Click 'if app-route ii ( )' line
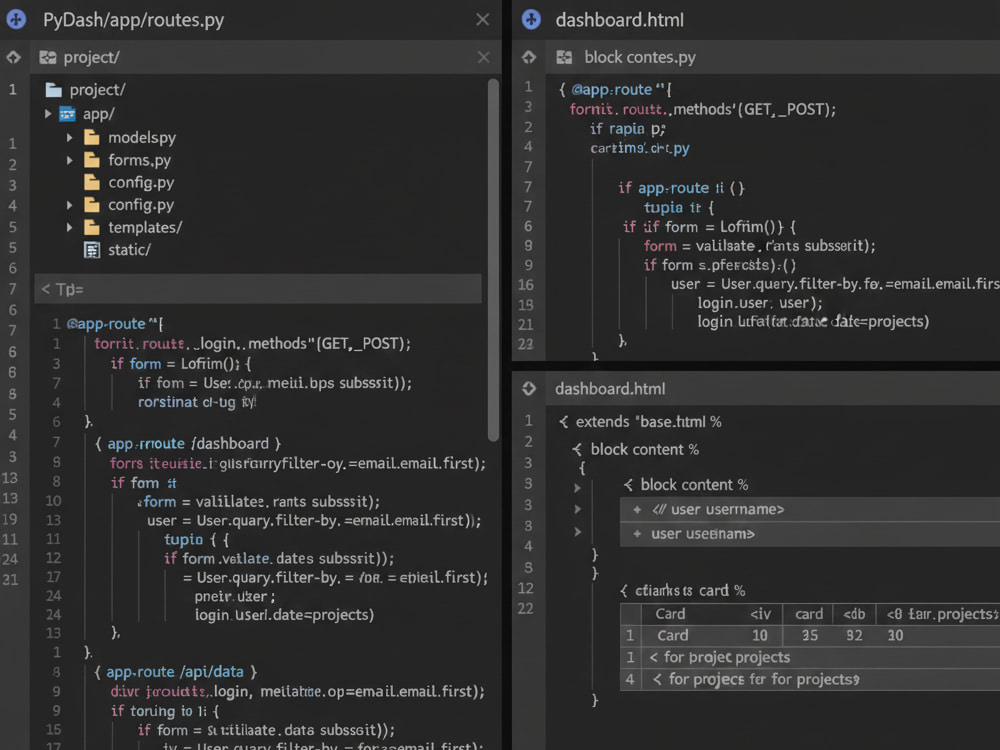Screen dimensions: 1000x750 tap(681, 188)
